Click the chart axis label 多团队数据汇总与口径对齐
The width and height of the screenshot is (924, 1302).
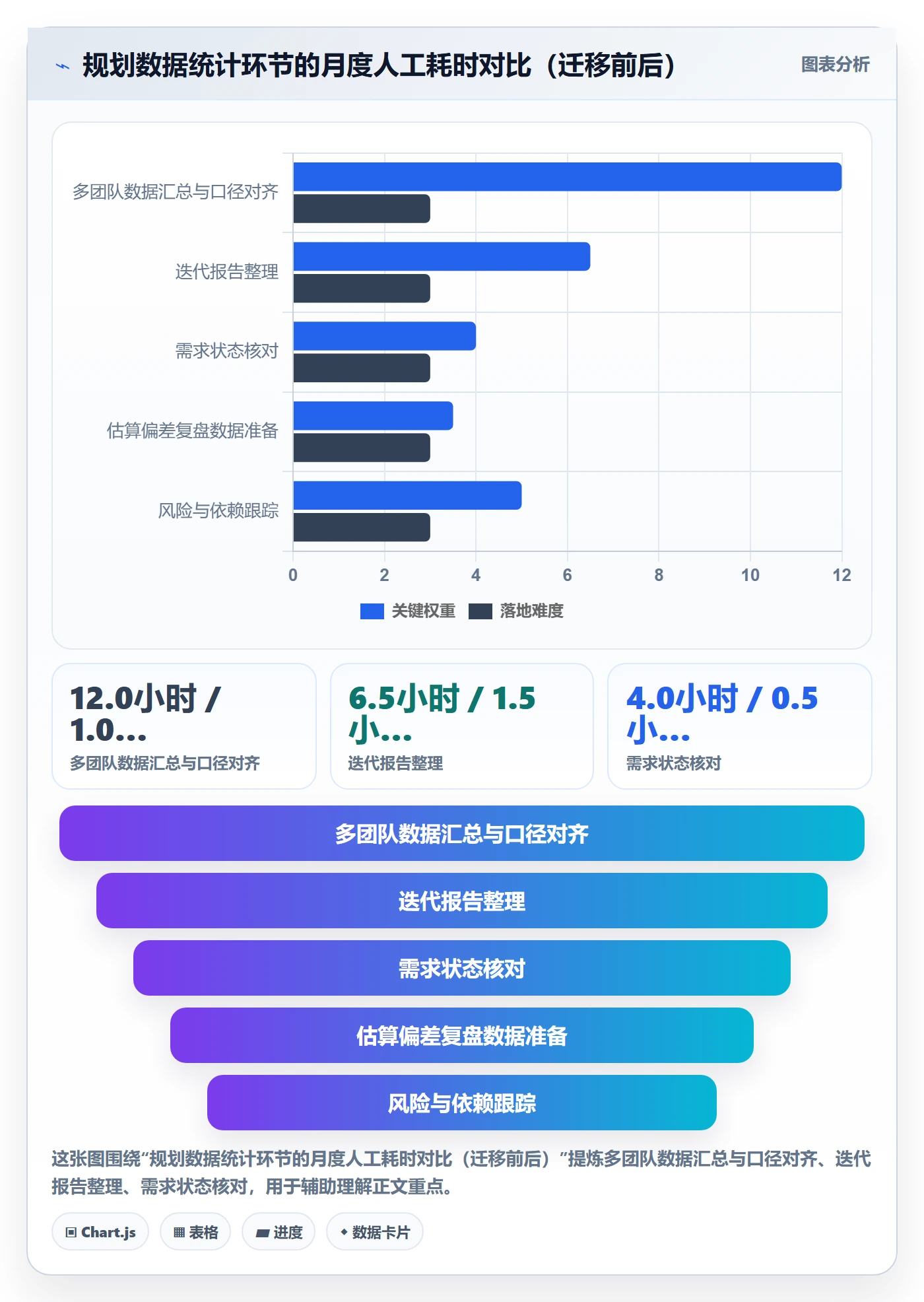point(176,192)
